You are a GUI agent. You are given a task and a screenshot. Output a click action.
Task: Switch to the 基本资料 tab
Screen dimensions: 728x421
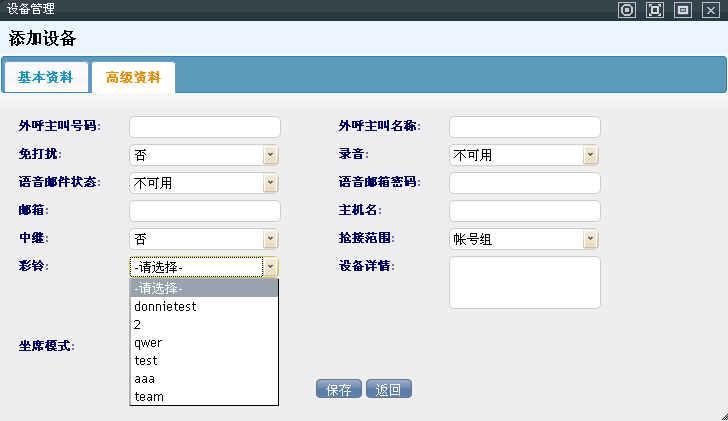click(45, 77)
